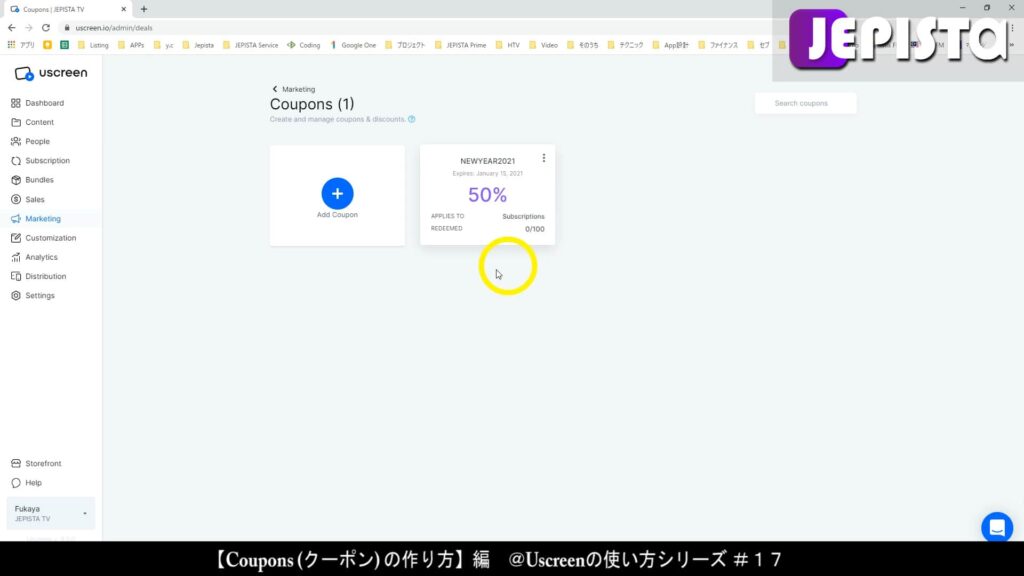This screenshot has width=1024, height=576.
Task: Open Sales menu item
Action: click(x=35, y=199)
